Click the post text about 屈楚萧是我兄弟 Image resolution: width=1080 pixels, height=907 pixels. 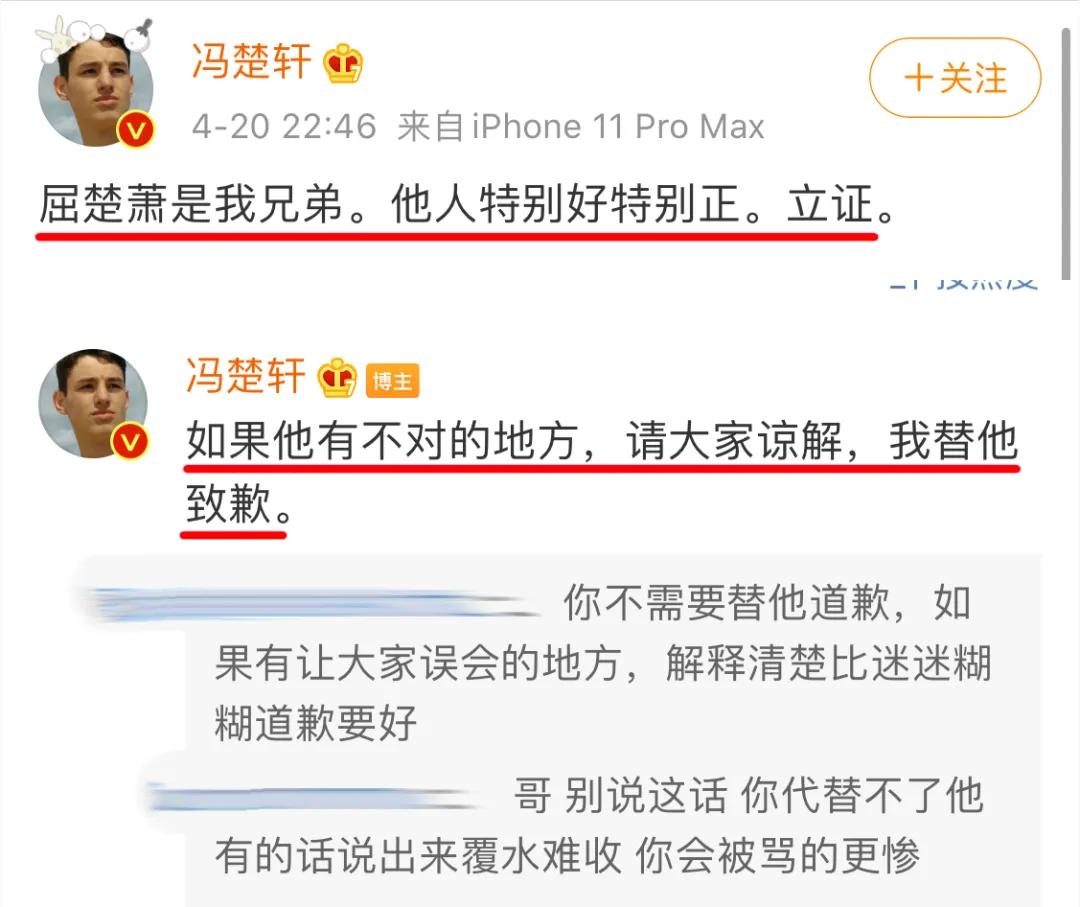pos(467,205)
